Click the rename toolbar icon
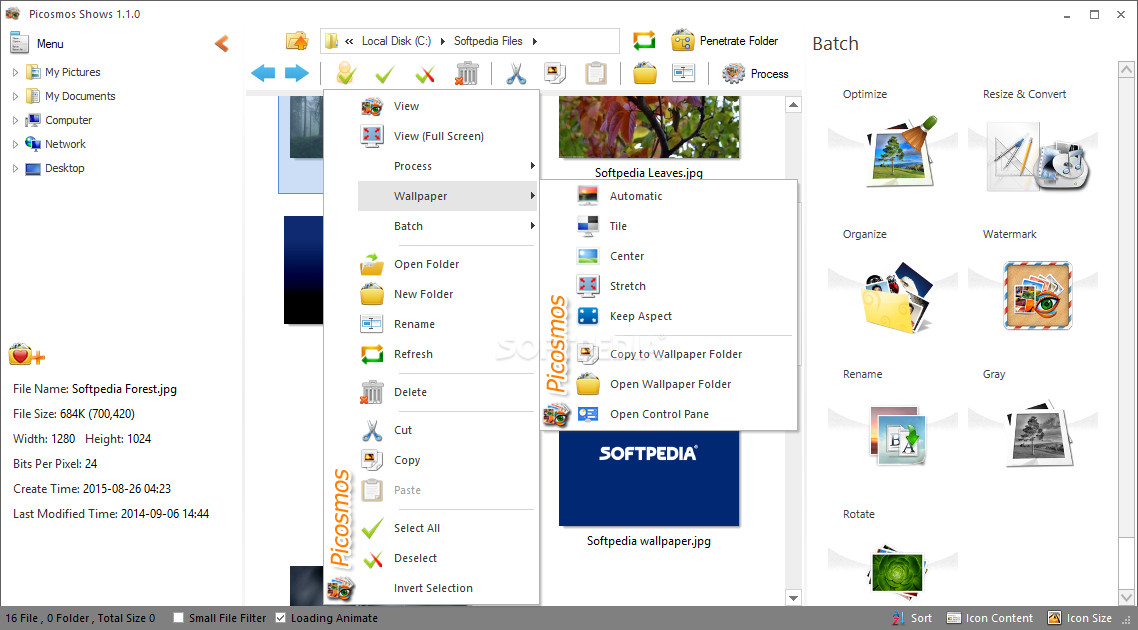This screenshot has width=1138, height=630. coord(683,73)
